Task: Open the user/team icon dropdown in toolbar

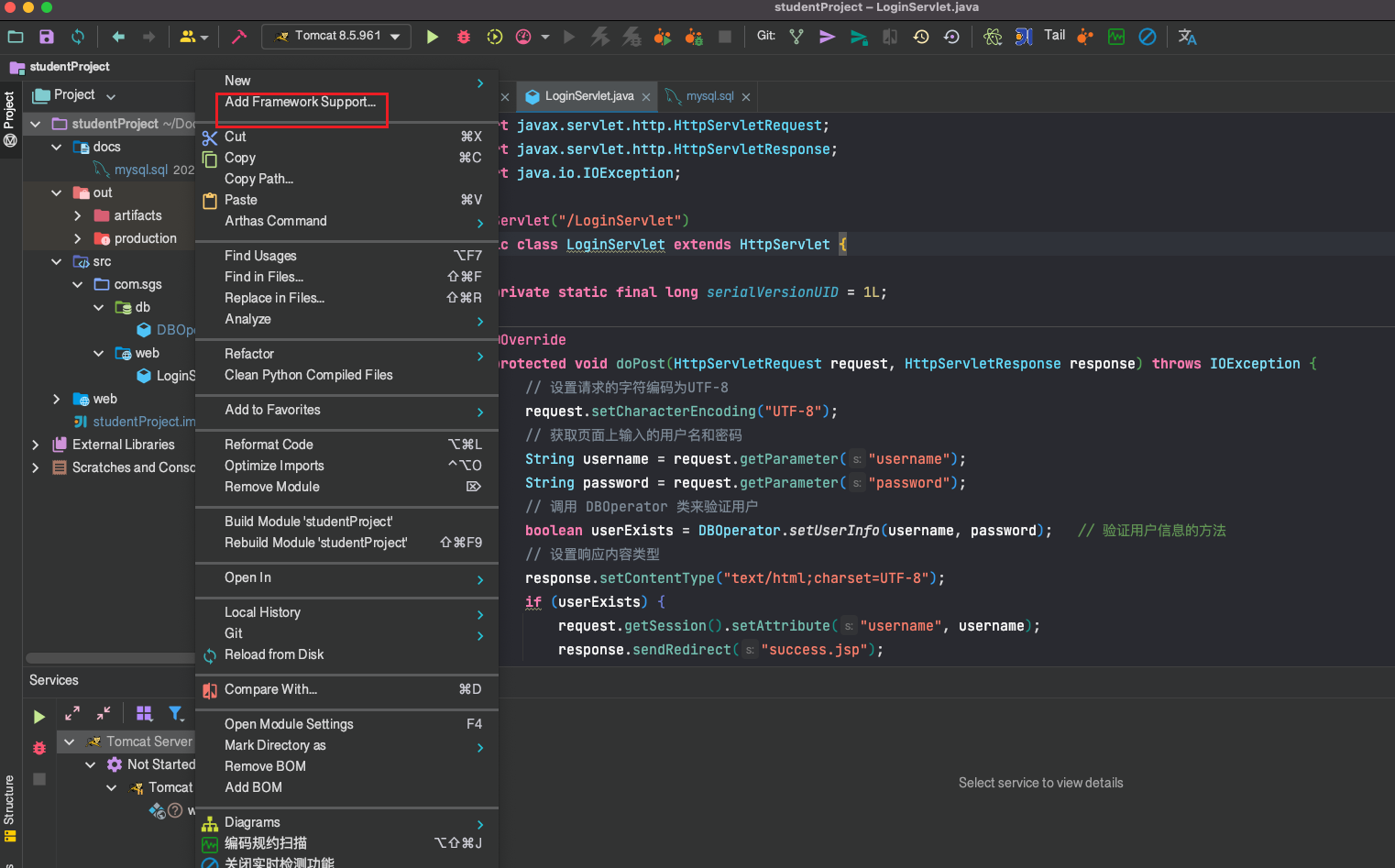Action: coord(194,37)
